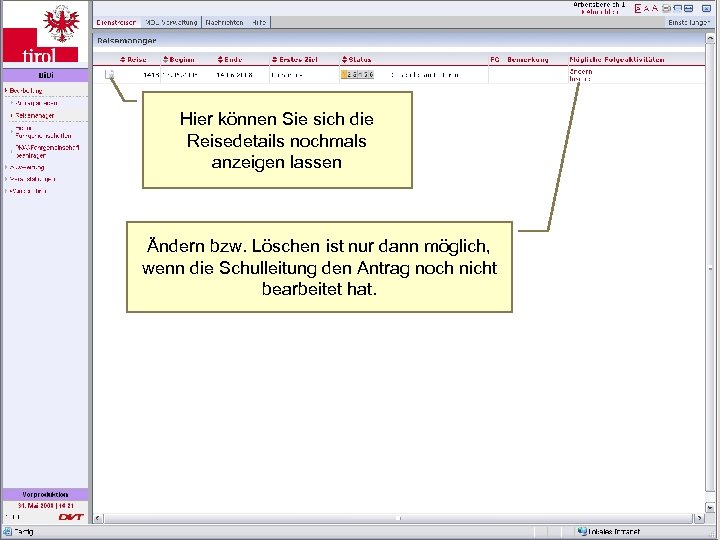Image resolution: width=720 pixels, height=540 pixels.
Task: Click the trip number cell in row
Action: 151,74
